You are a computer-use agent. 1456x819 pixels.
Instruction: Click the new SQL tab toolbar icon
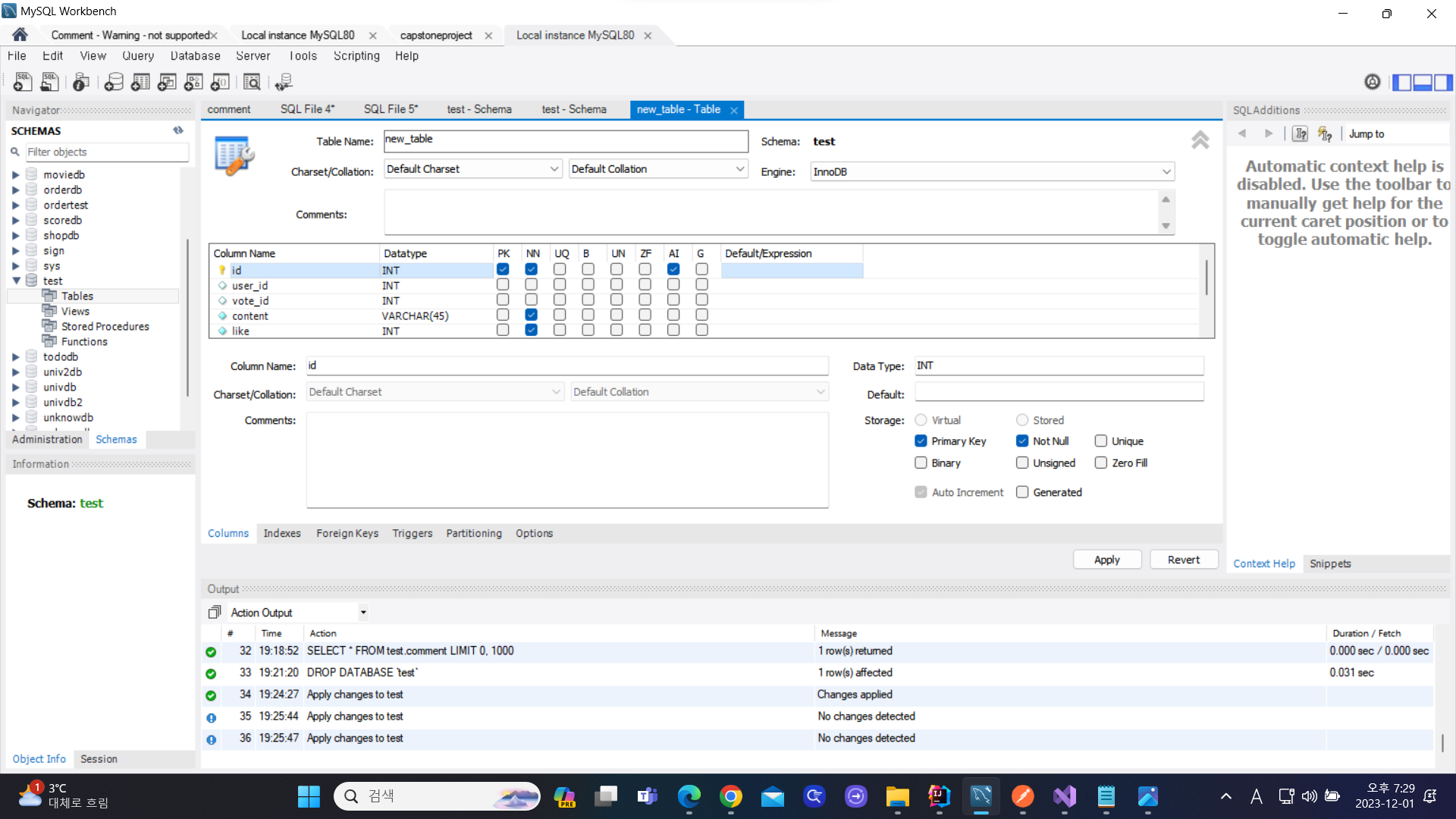click(22, 82)
